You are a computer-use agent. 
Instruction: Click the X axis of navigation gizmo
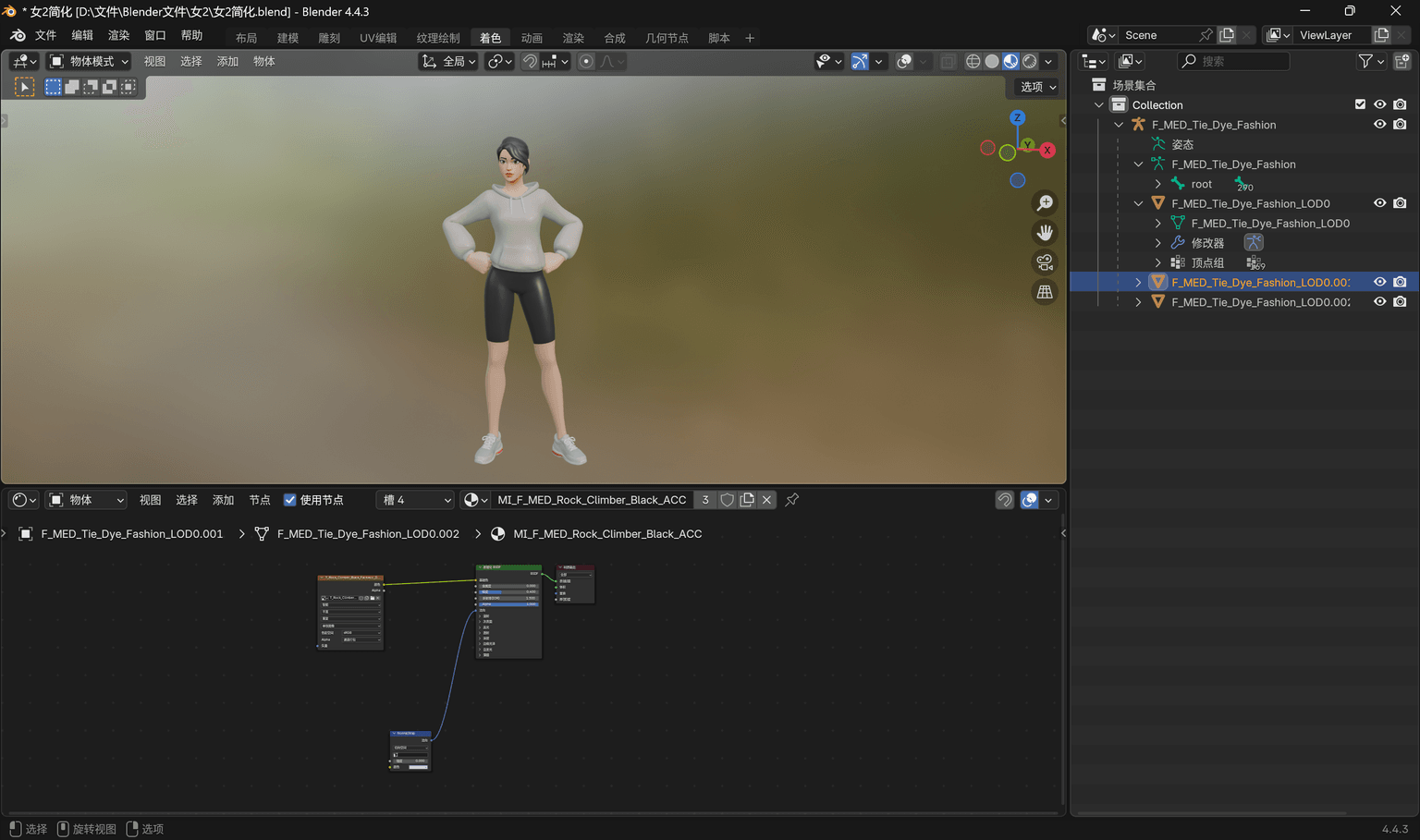(1047, 150)
